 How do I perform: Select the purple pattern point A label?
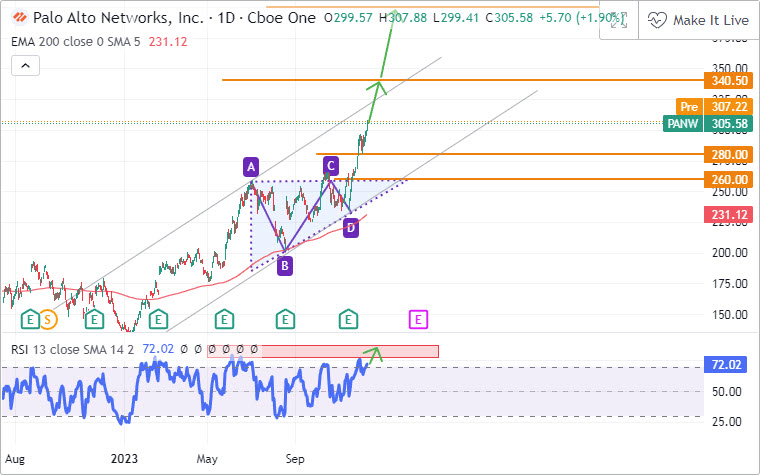tap(251, 166)
